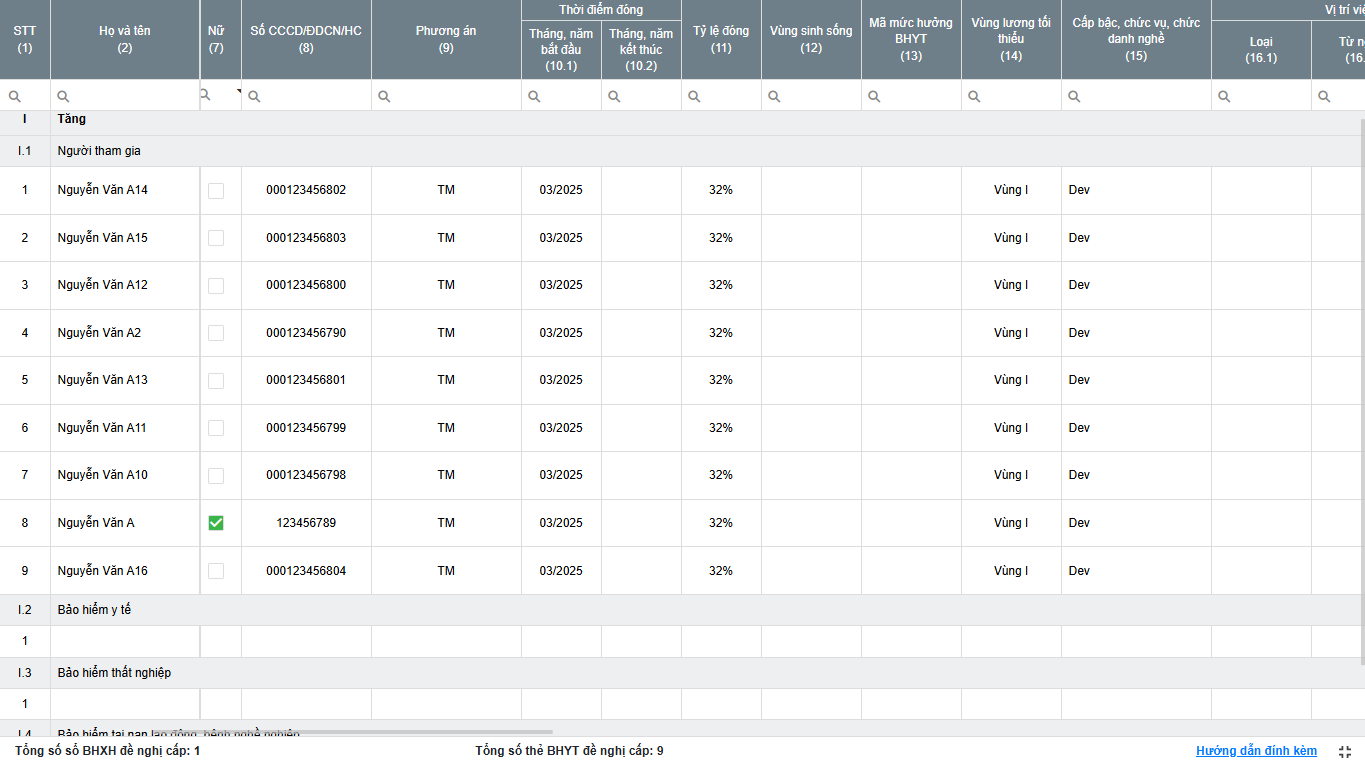
Task: Click search icon in Phương án filter
Action: [384, 97]
